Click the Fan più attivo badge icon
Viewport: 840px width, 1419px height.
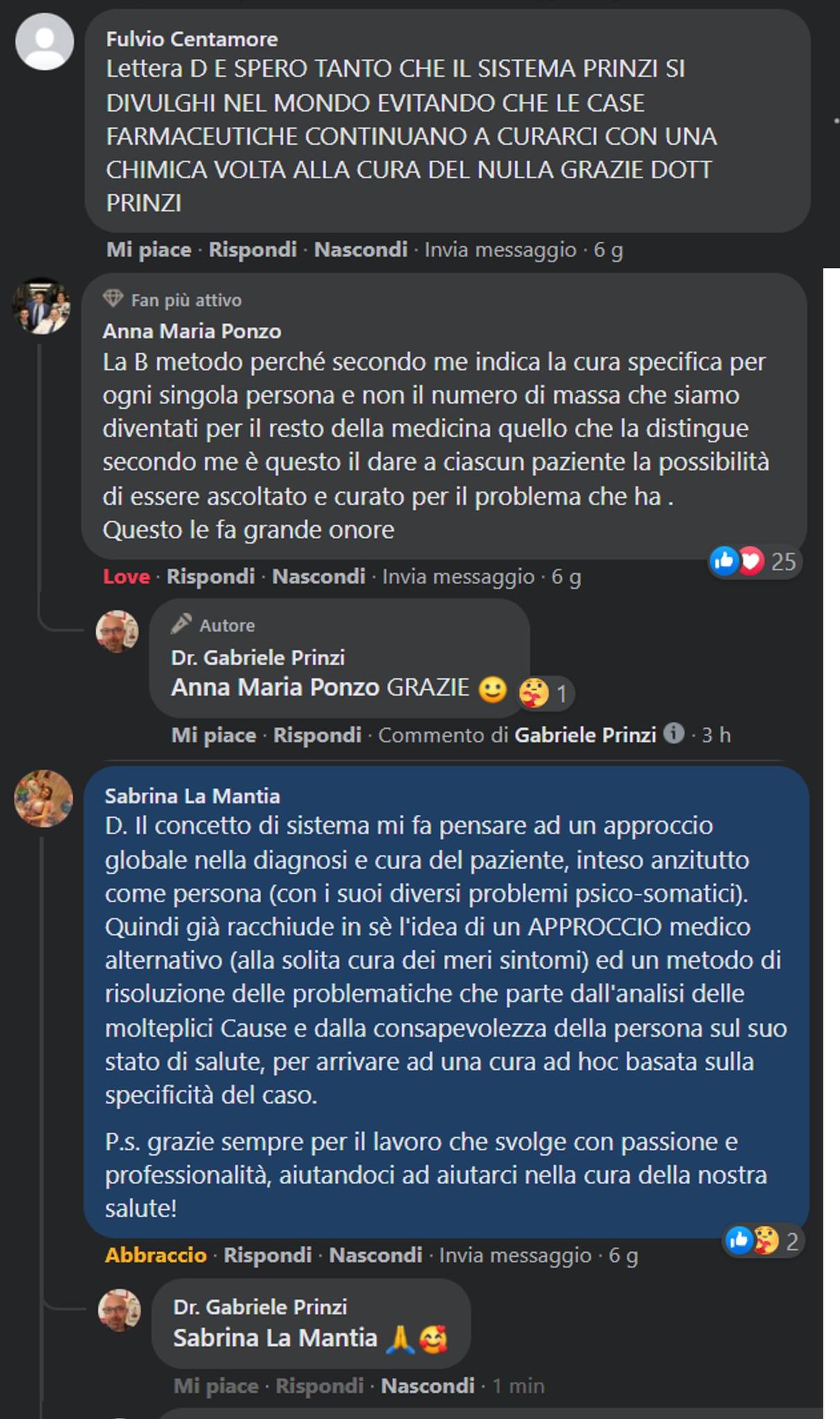pyautogui.click(x=113, y=300)
